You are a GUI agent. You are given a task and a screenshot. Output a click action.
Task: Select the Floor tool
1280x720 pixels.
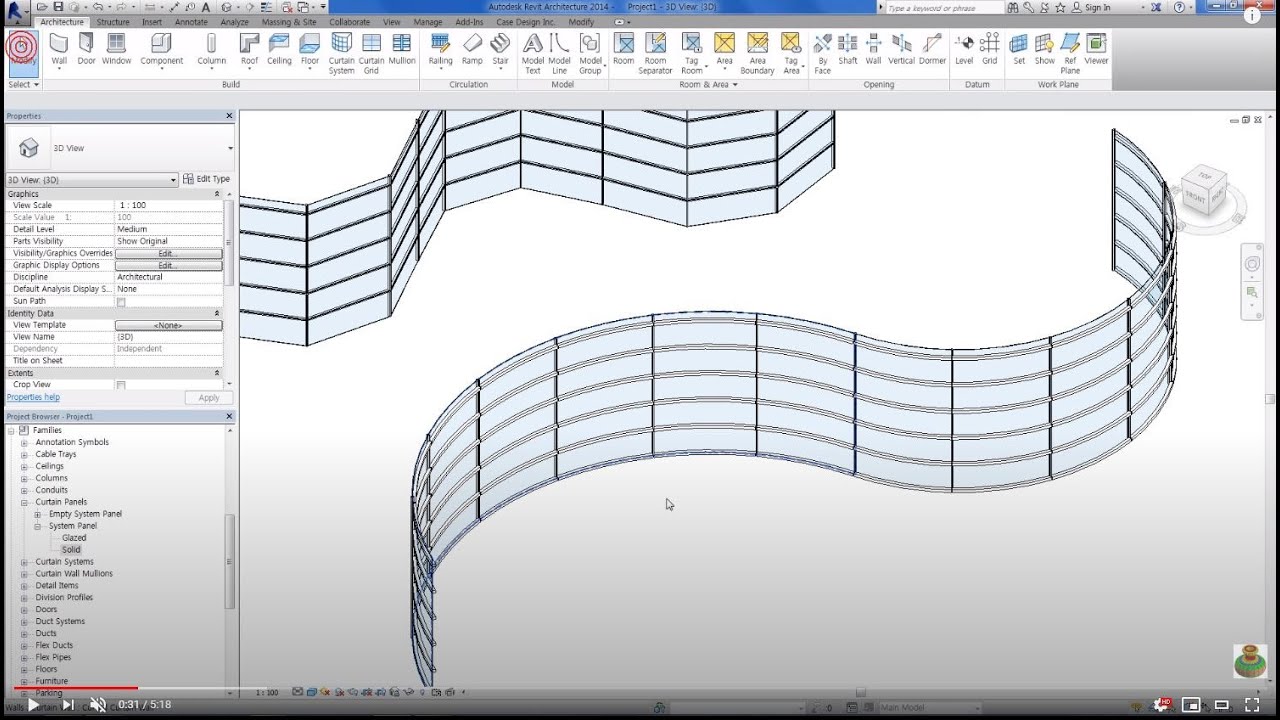pyautogui.click(x=310, y=49)
